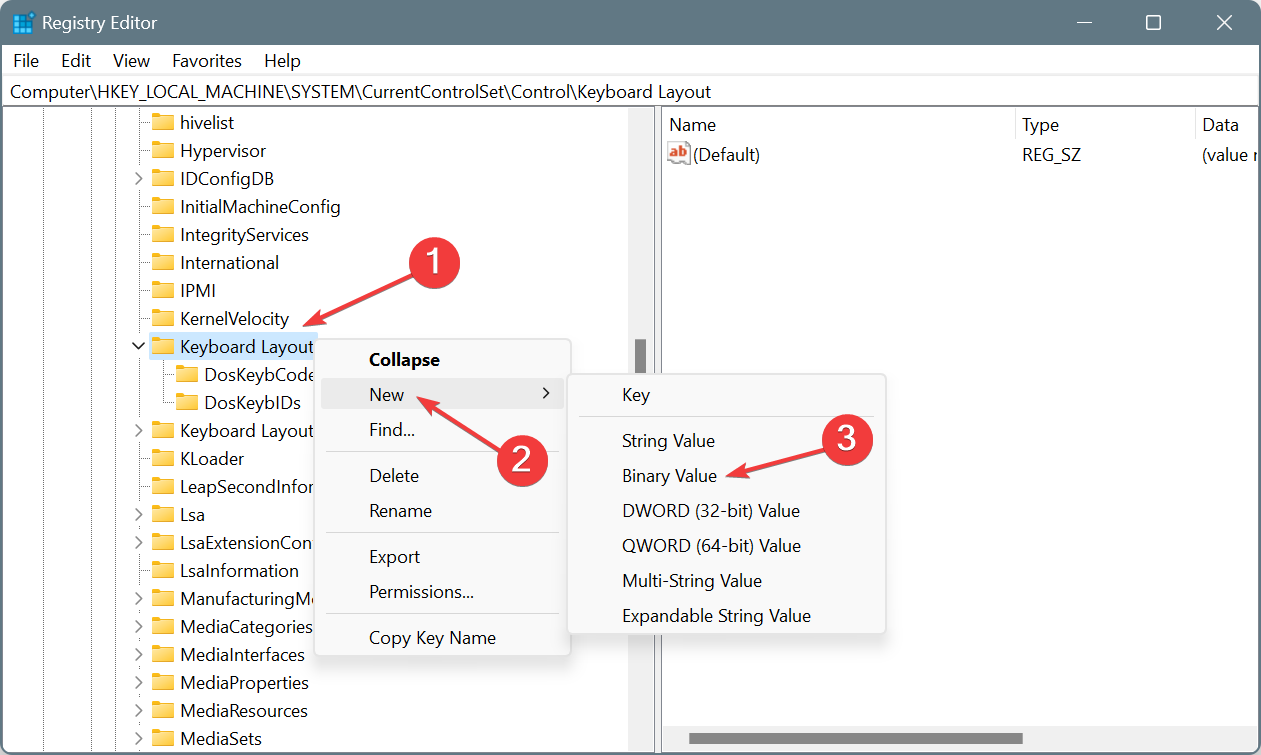Click the Hypervisor folder icon
This screenshot has width=1261, height=755.
point(163,151)
